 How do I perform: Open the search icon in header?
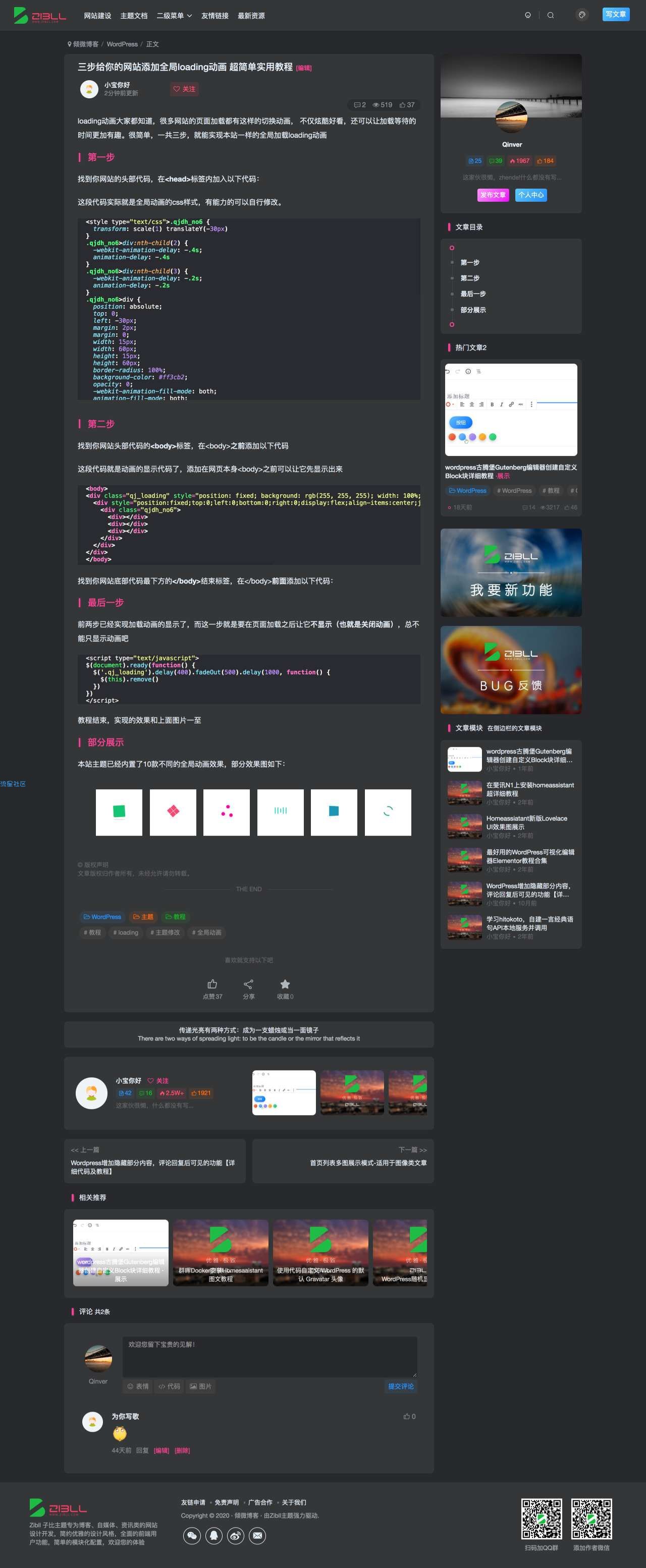coord(551,15)
